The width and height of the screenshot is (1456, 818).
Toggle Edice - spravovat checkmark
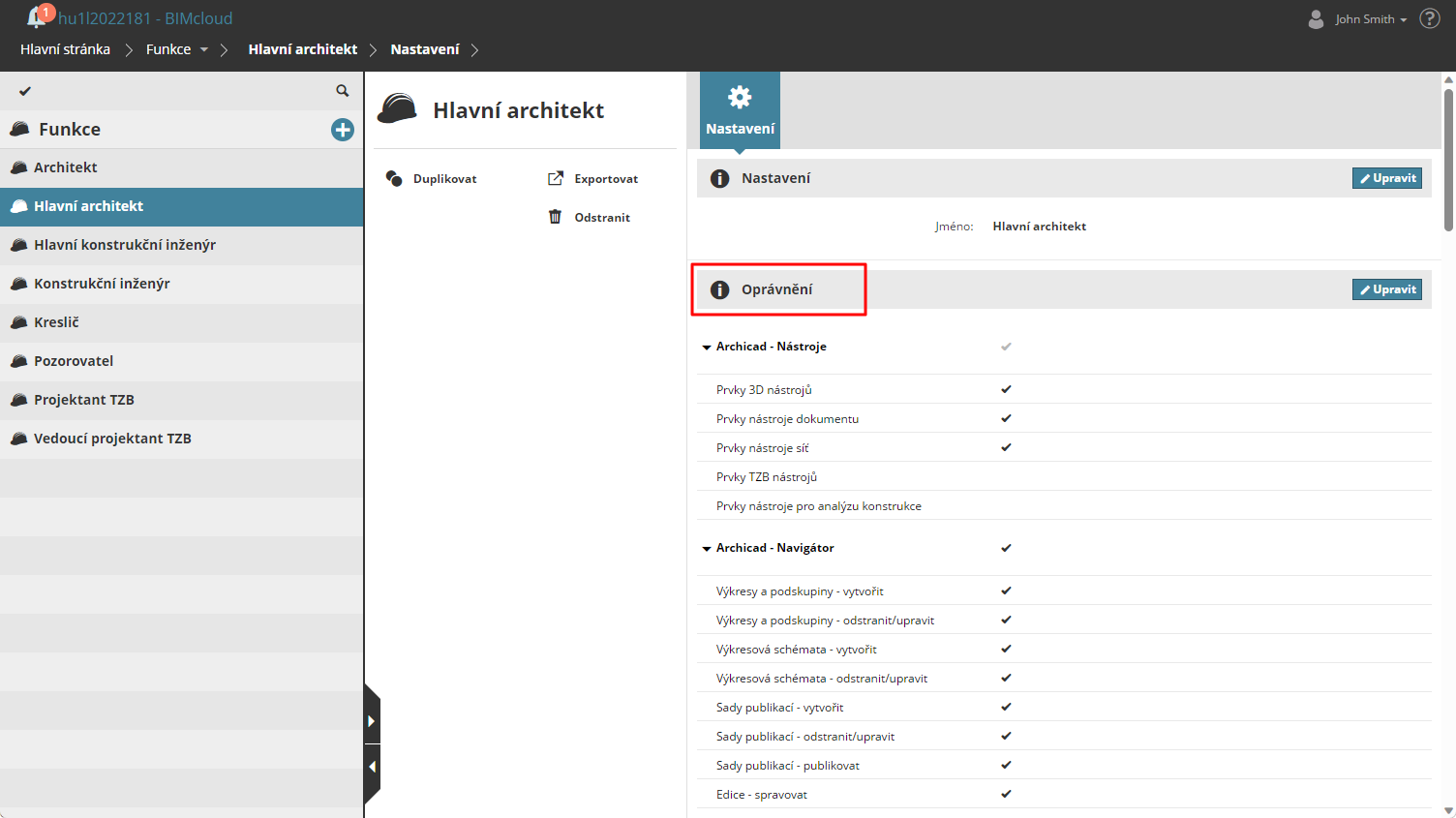tap(1006, 794)
